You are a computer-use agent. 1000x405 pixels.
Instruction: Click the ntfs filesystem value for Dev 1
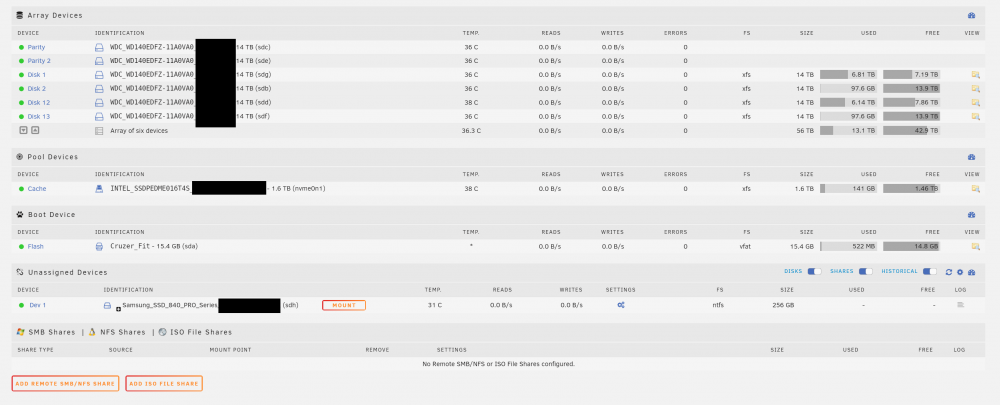click(718, 306)
